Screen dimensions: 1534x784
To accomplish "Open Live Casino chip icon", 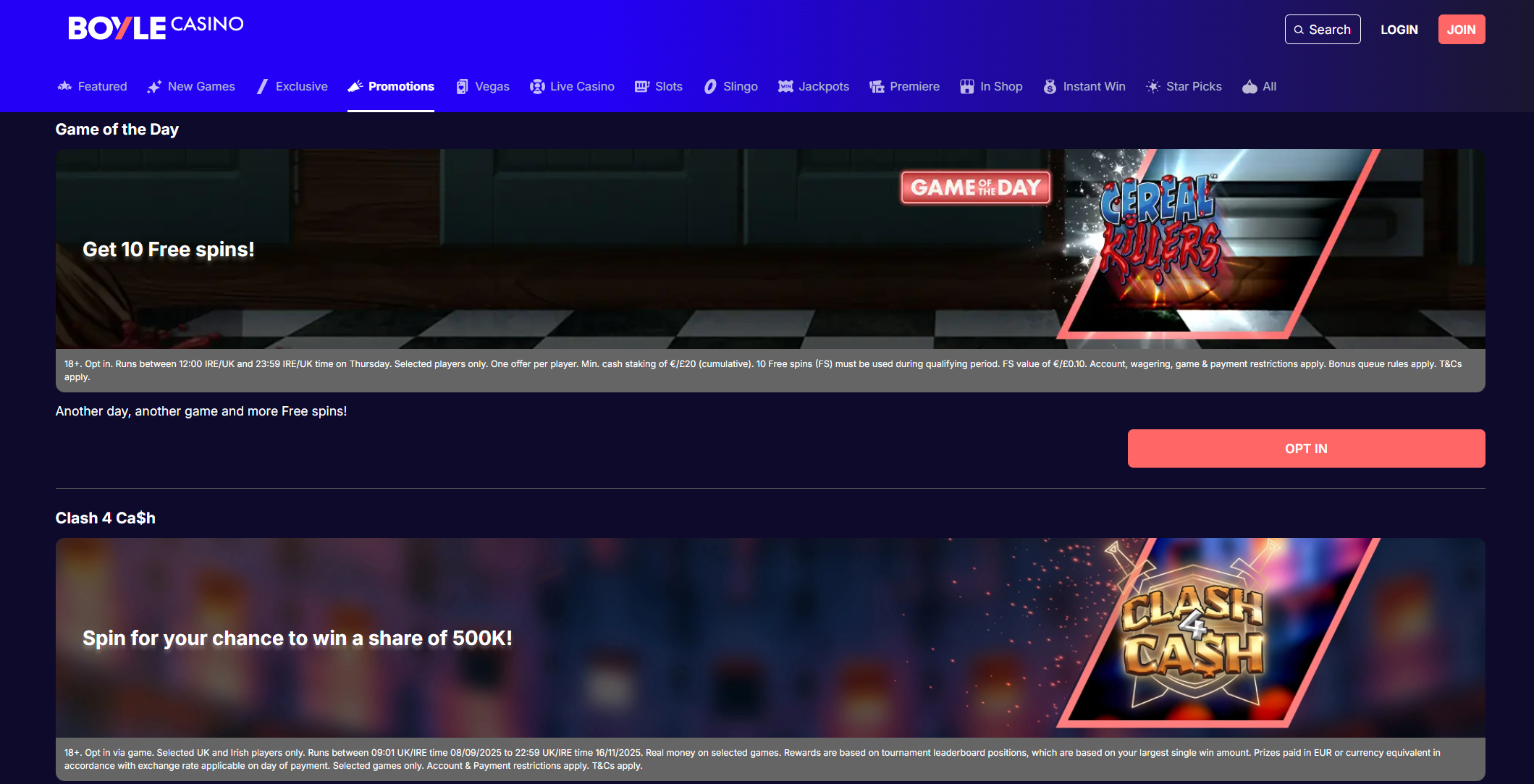I will [x=537, y=87].
